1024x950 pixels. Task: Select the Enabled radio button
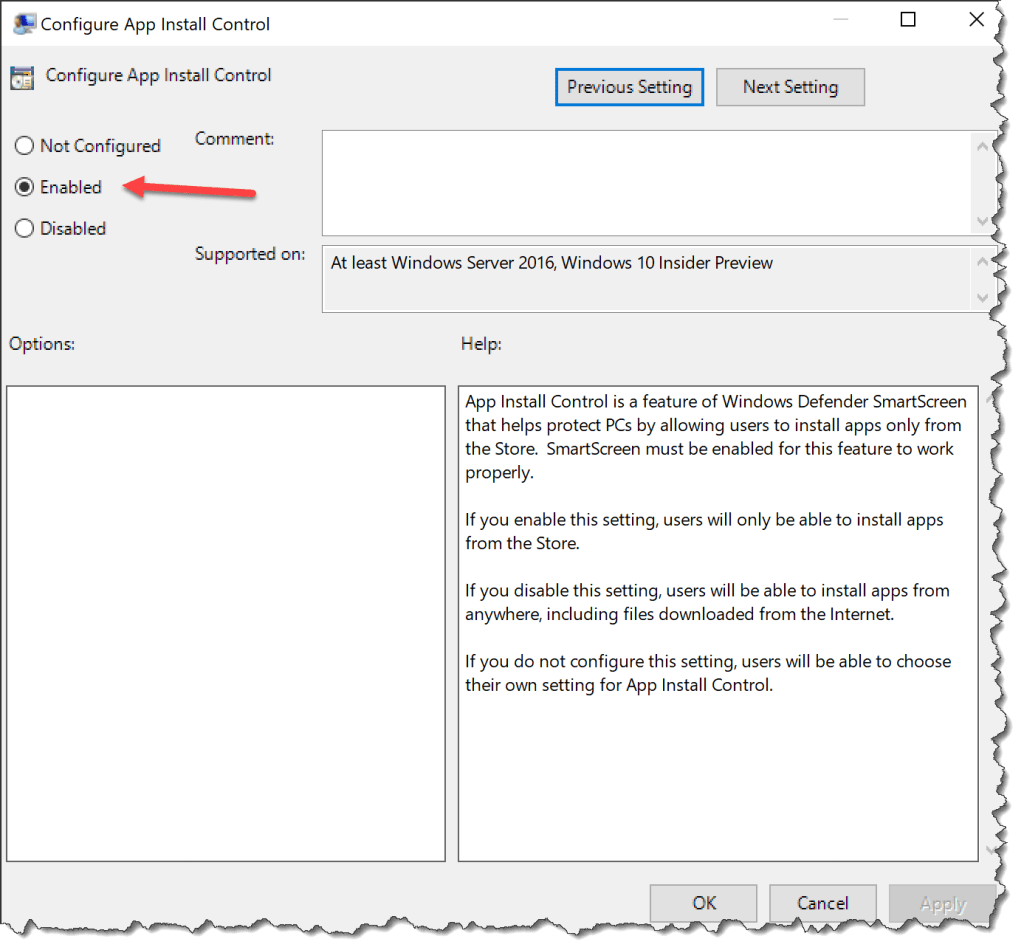(x=24, y=187)
